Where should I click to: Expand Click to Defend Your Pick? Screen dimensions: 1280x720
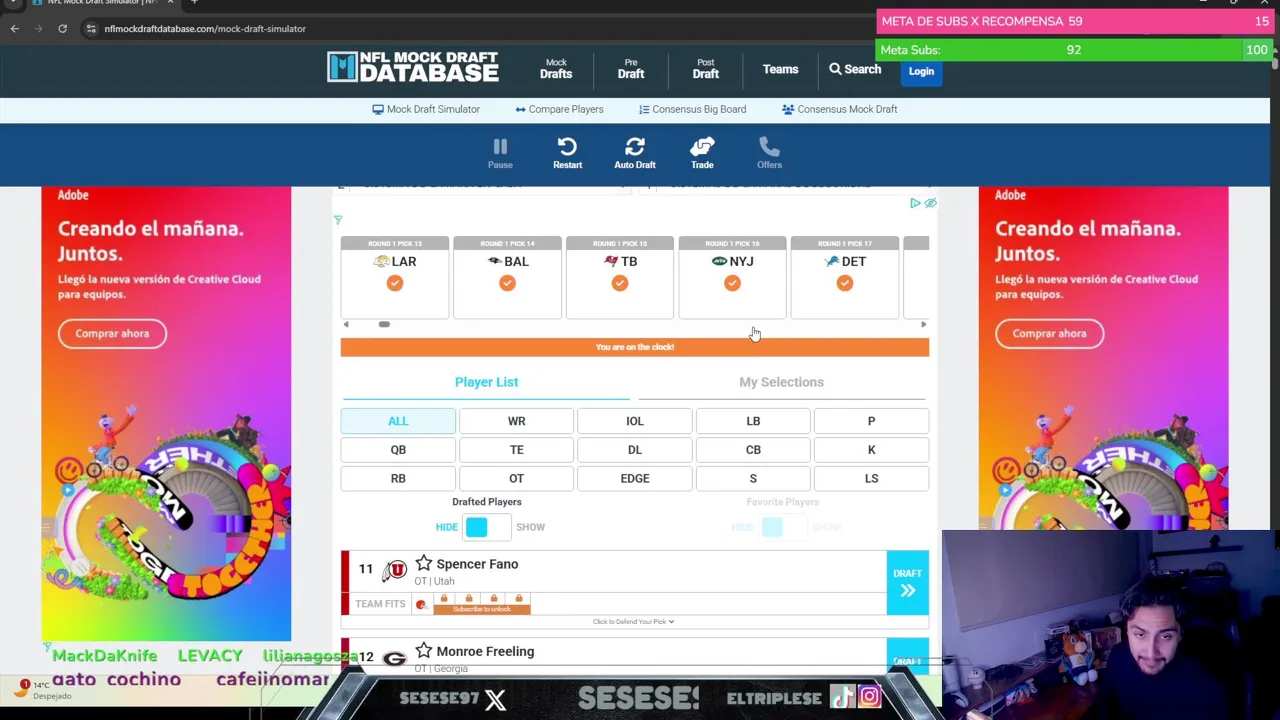pos(633,622)
